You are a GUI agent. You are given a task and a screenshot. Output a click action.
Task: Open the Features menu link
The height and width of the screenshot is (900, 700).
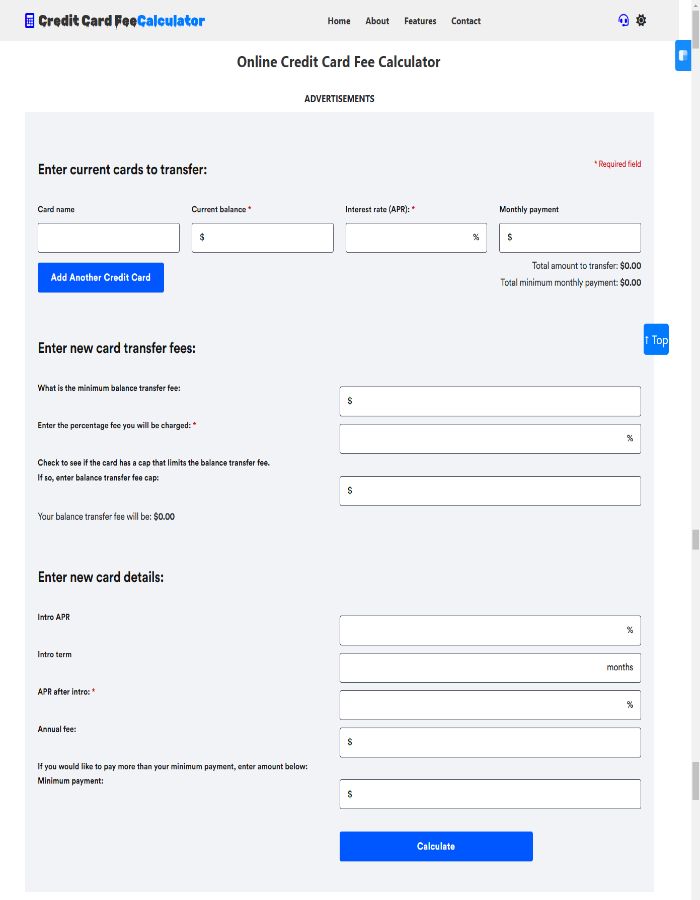pyautogui.click(x=420, y=21)
